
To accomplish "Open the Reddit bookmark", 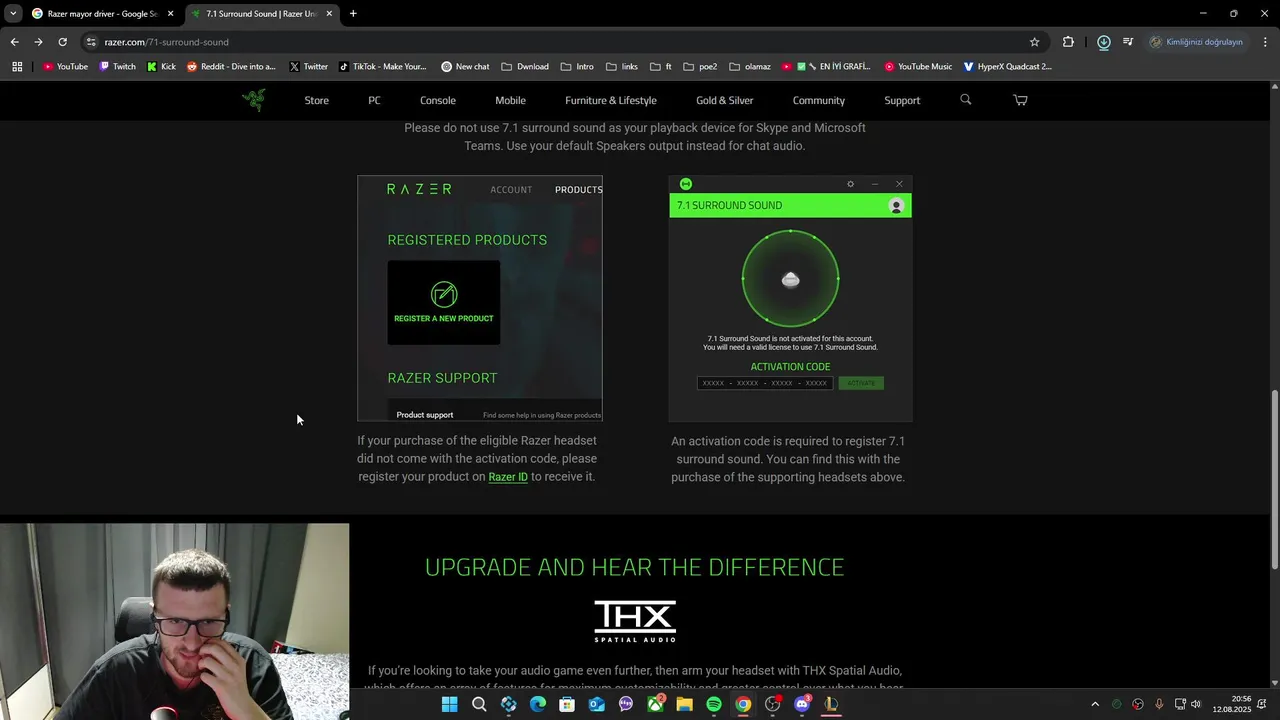I will [231, 67].
